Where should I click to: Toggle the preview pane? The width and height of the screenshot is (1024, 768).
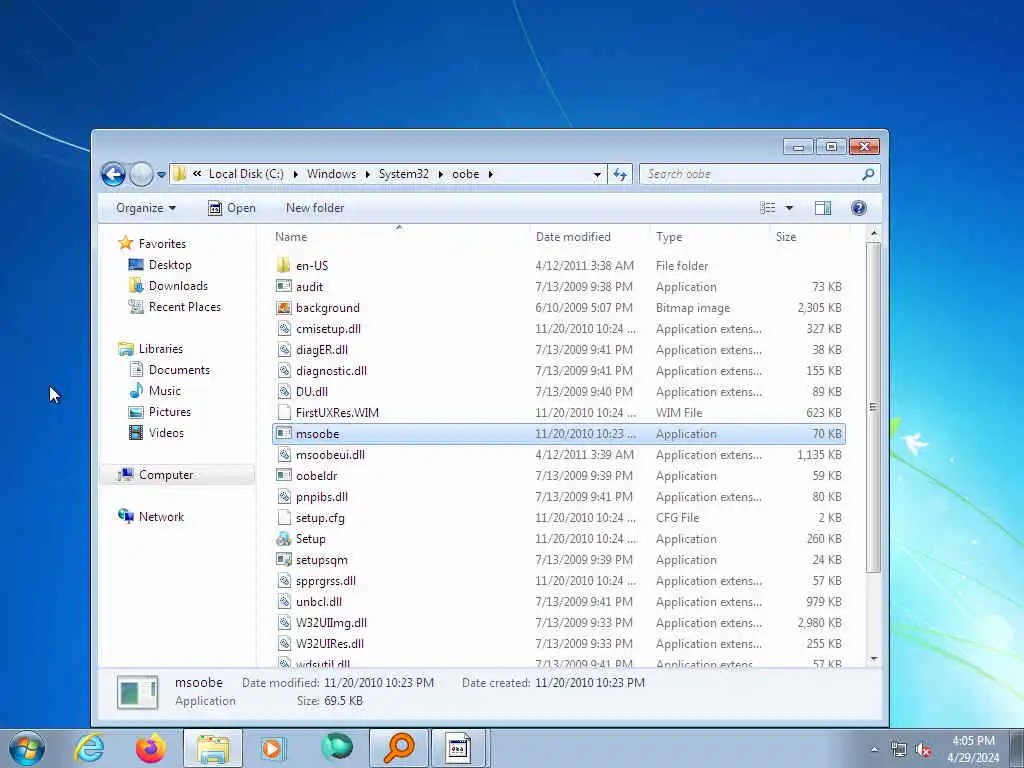click(x=823, y=208)
